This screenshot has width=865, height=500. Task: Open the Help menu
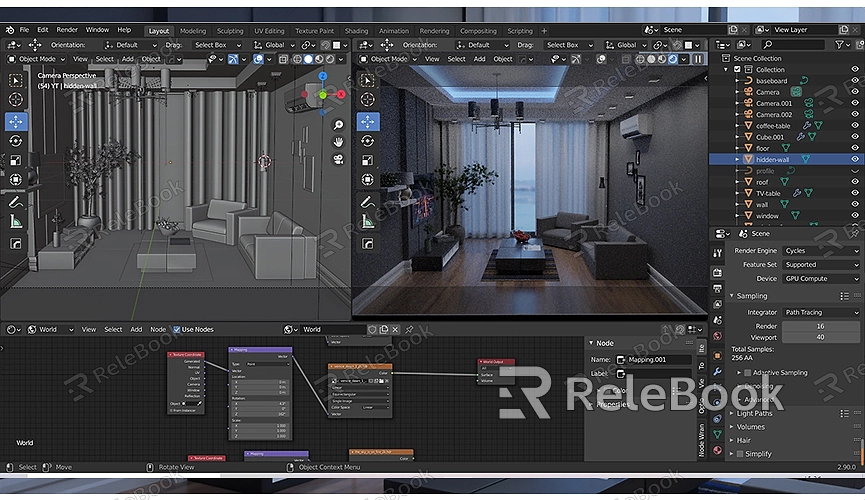[124, 30]
